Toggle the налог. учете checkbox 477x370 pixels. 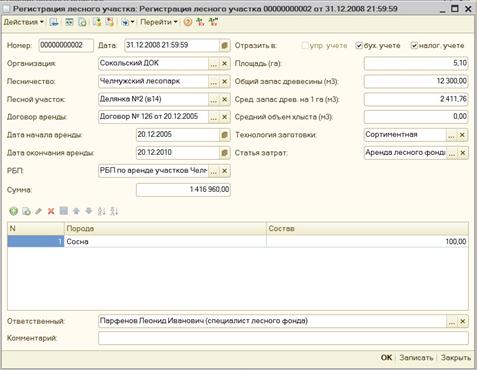tap(414, 45)
